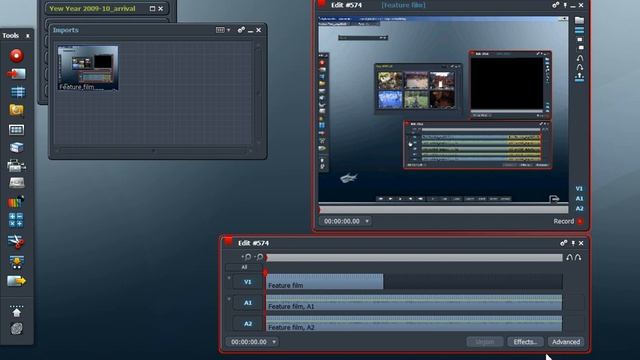This screenshot has width=640, height=360.
Task: Click the All tracks button in timeline
Action: point(244,267)
